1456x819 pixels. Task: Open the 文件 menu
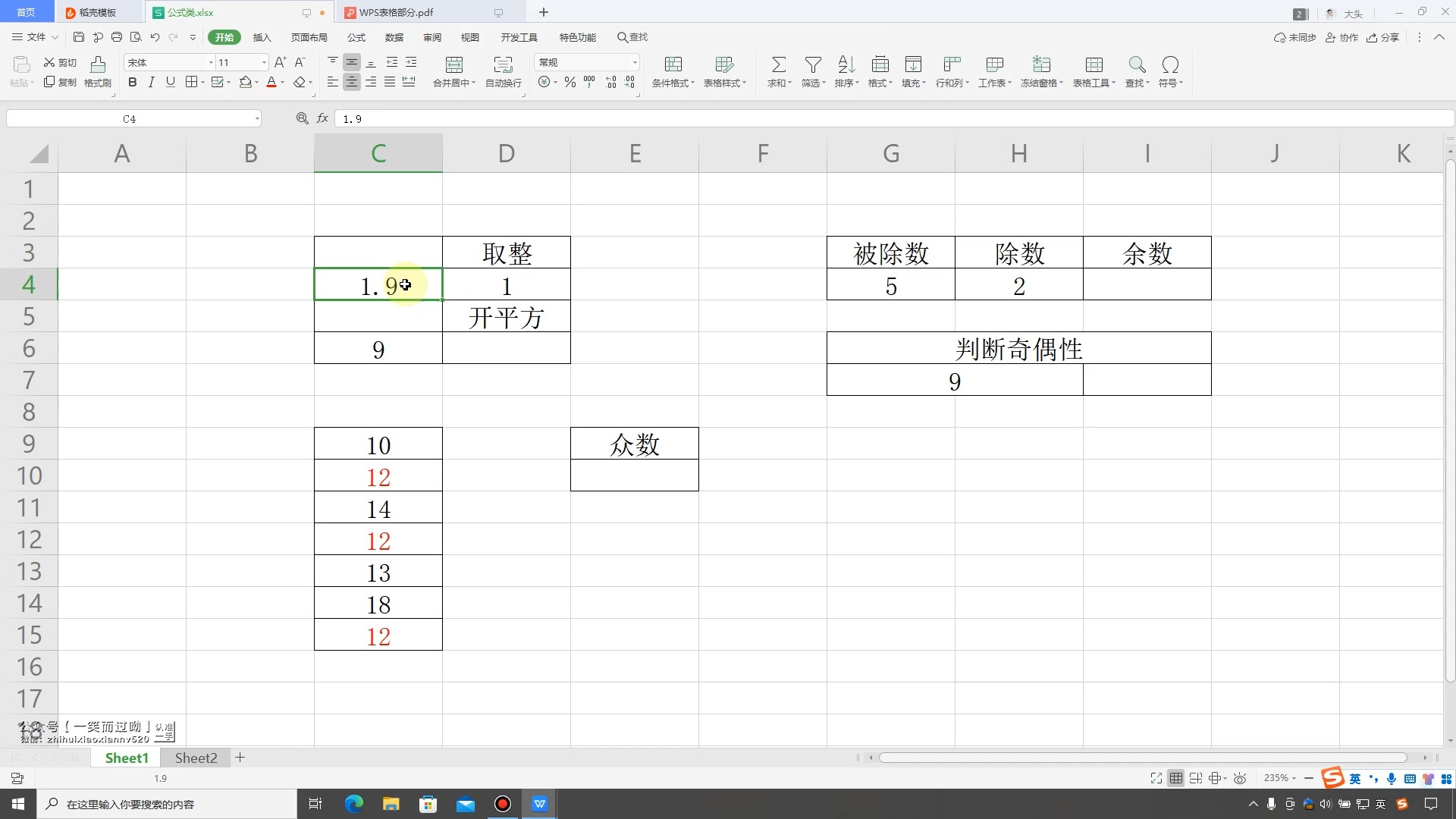pos(35,37)
